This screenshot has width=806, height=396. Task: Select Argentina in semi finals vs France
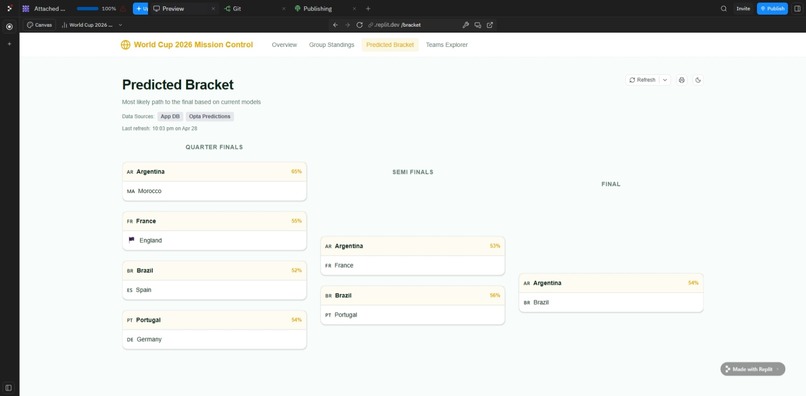click(413, 246)
